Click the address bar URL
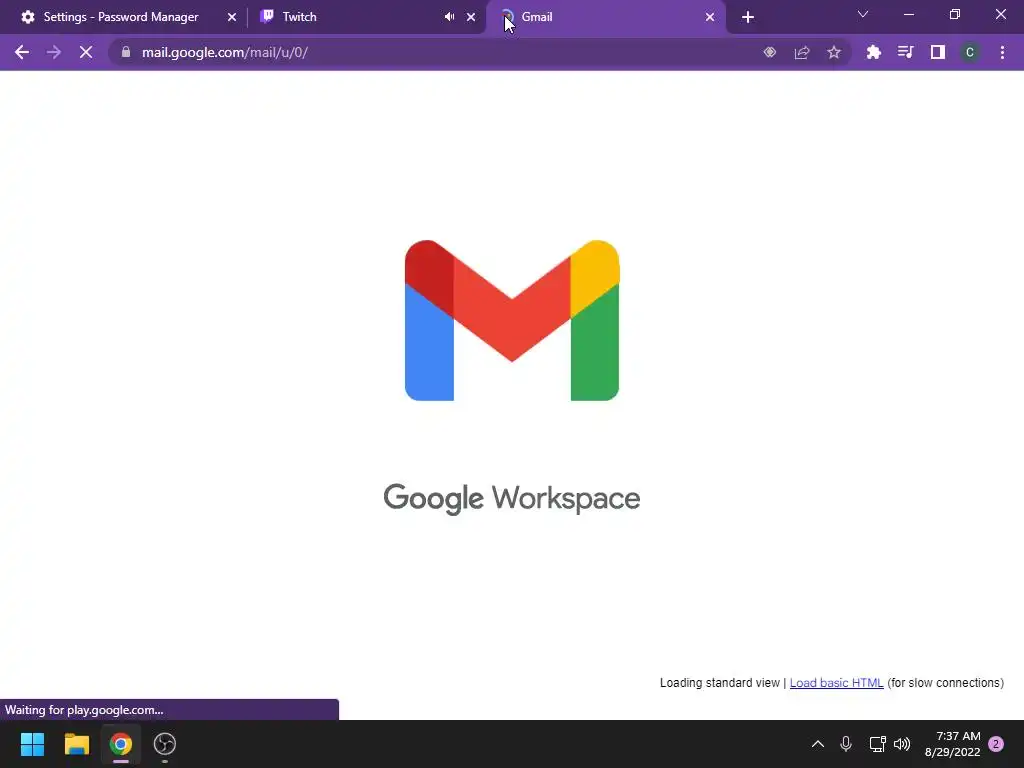 pos(225,52)
